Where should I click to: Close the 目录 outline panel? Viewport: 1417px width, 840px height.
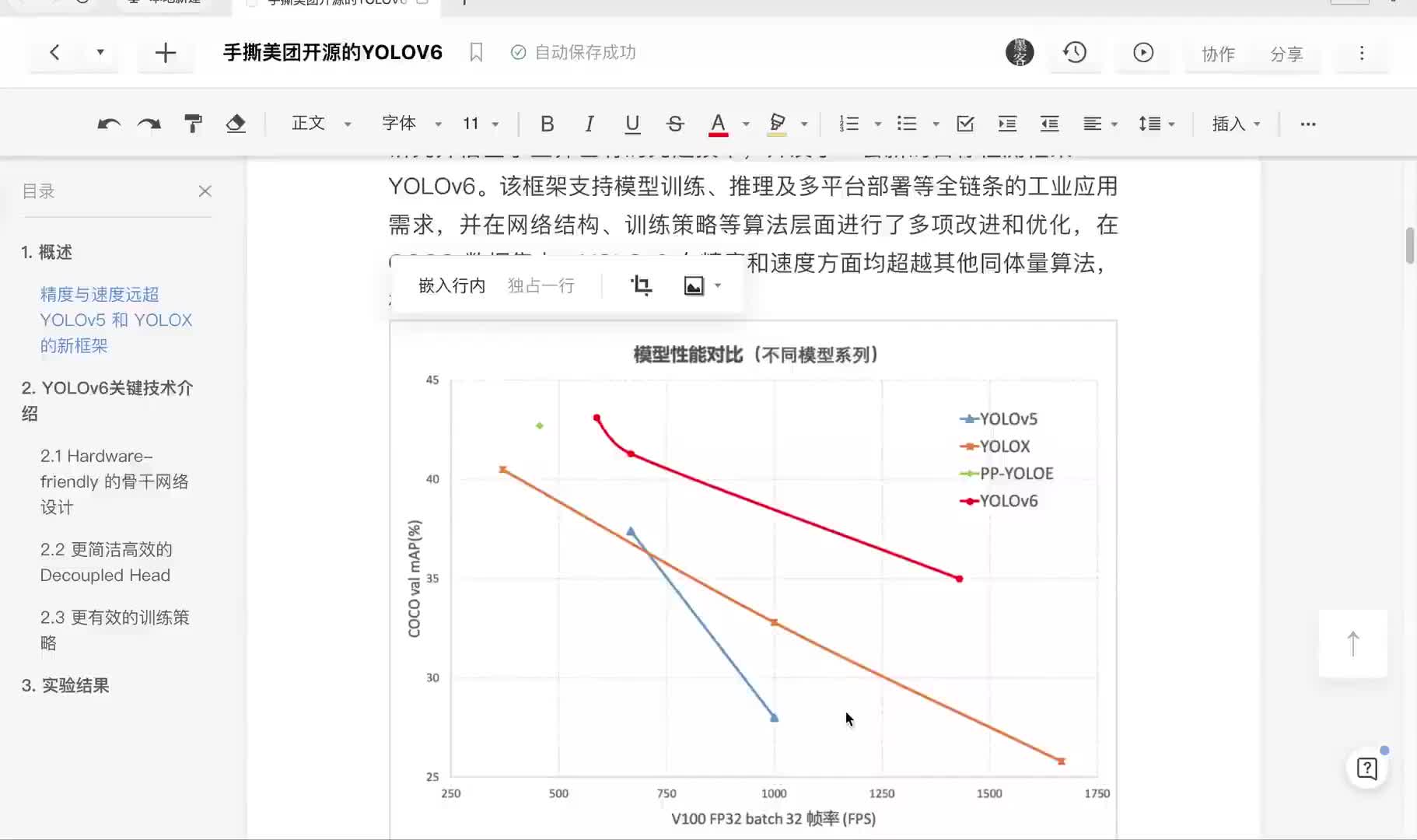pos(205,191)
